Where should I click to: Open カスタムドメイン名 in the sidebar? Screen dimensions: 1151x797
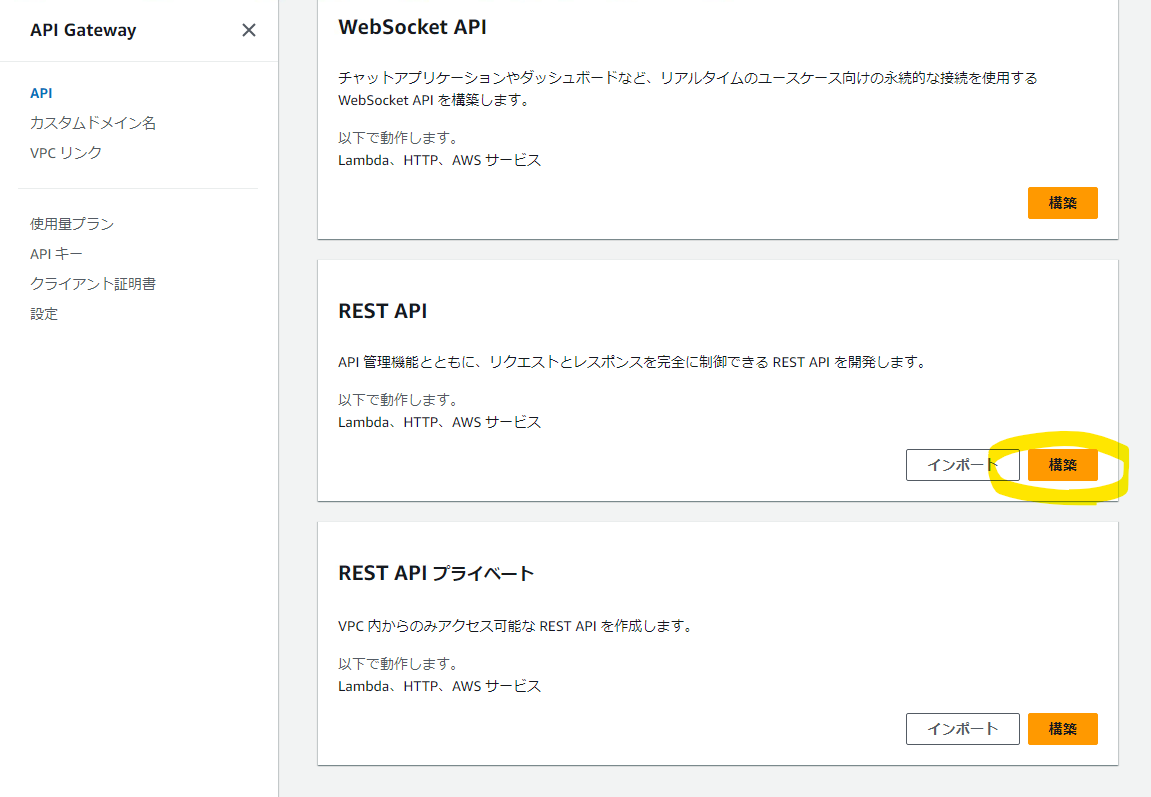click(x=93, y=123)
